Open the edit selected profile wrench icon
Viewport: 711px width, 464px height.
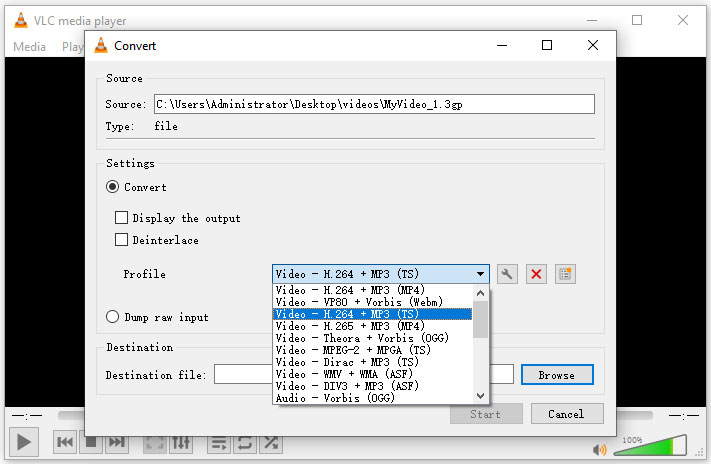(507, 274)
